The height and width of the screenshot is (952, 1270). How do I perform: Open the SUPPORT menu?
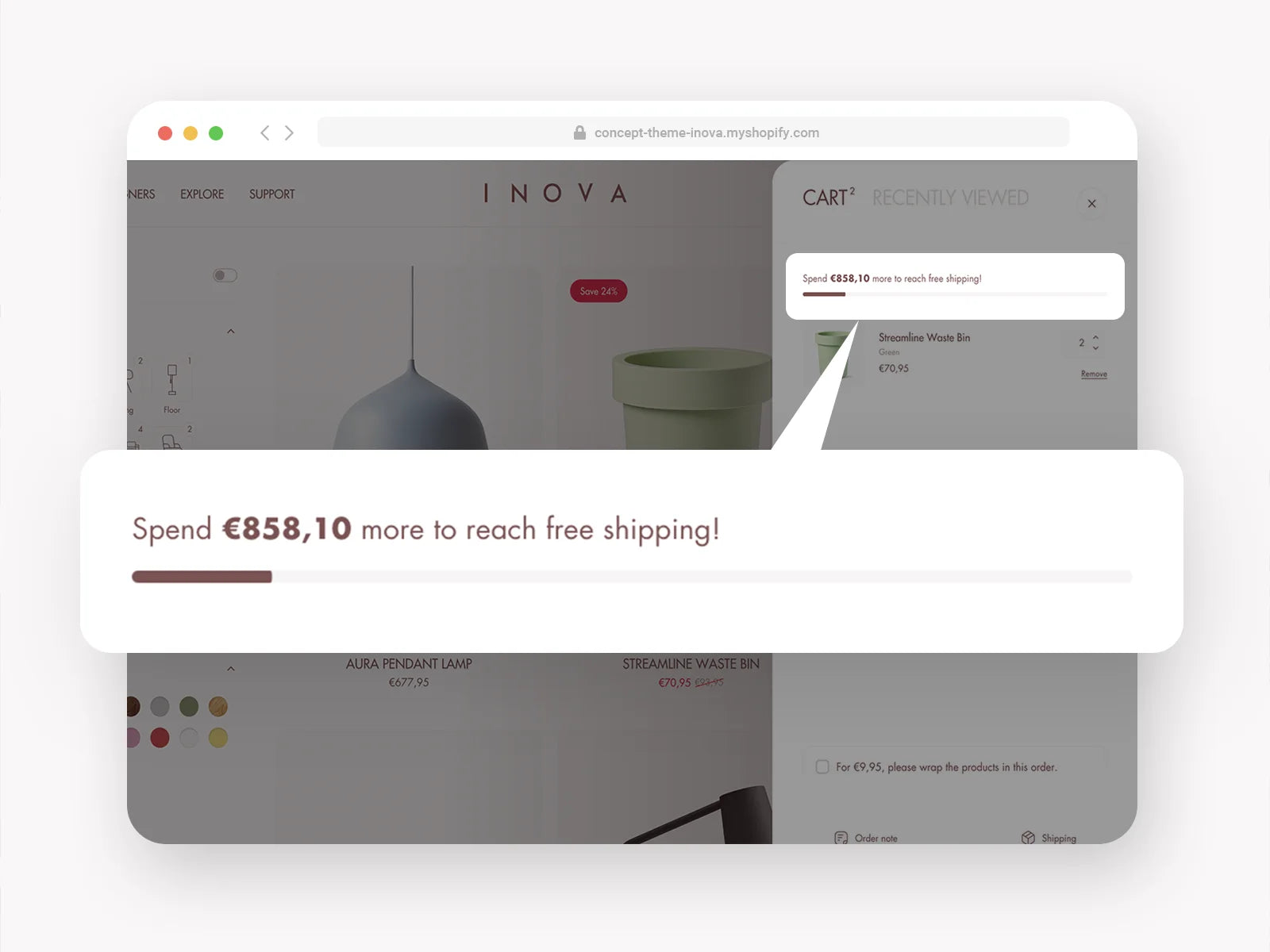[x=271, y=194]
